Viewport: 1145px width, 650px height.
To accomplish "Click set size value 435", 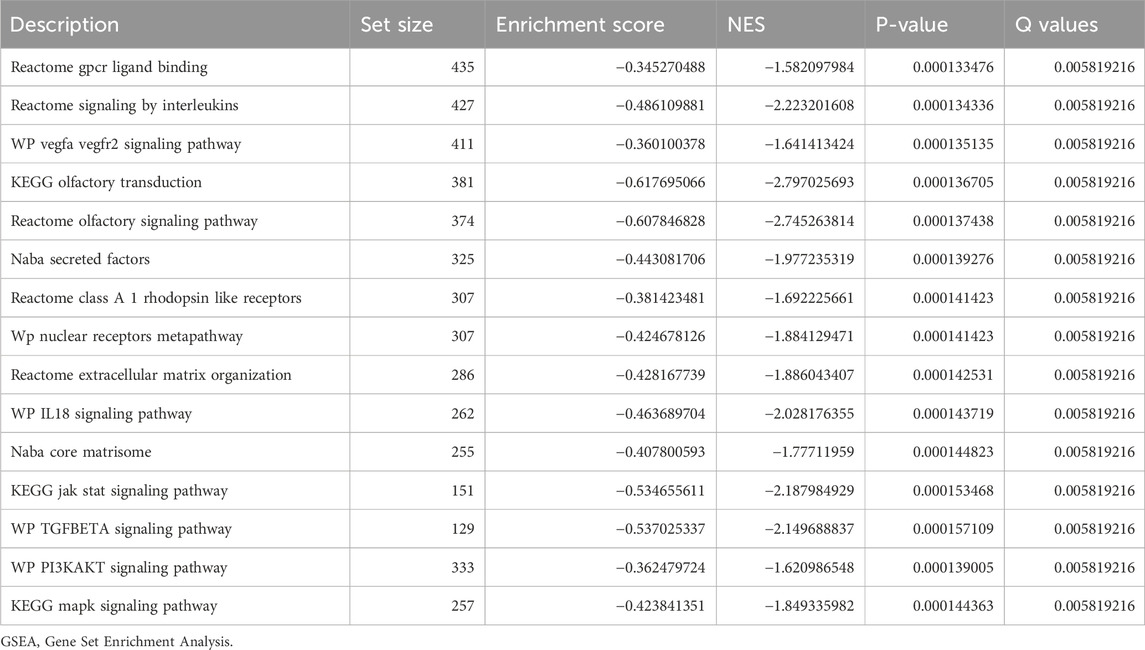I will [x=462, y=67].
